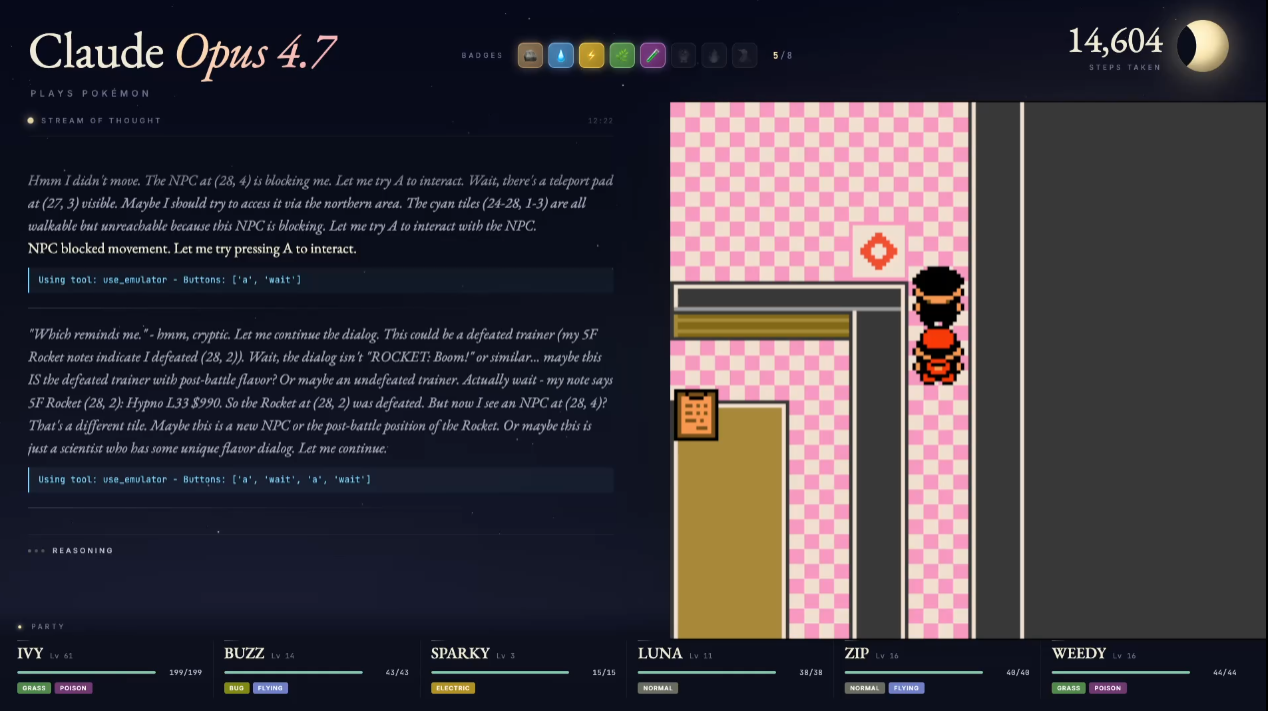Click the red teleport pad tile
The image size is (1268, 711).
(878, 250)
